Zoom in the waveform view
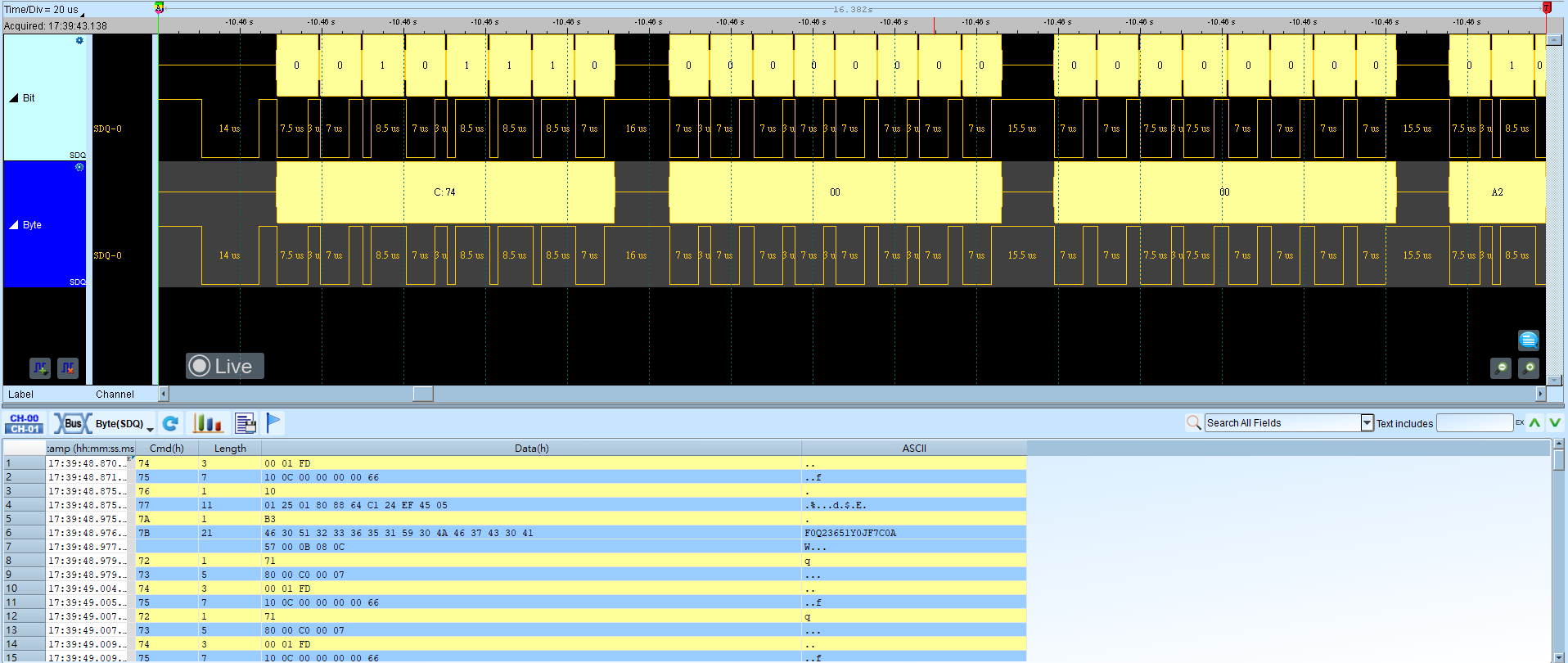Screen dimensions: 1568x663 pyautogui.click(x=1529, y=368)
